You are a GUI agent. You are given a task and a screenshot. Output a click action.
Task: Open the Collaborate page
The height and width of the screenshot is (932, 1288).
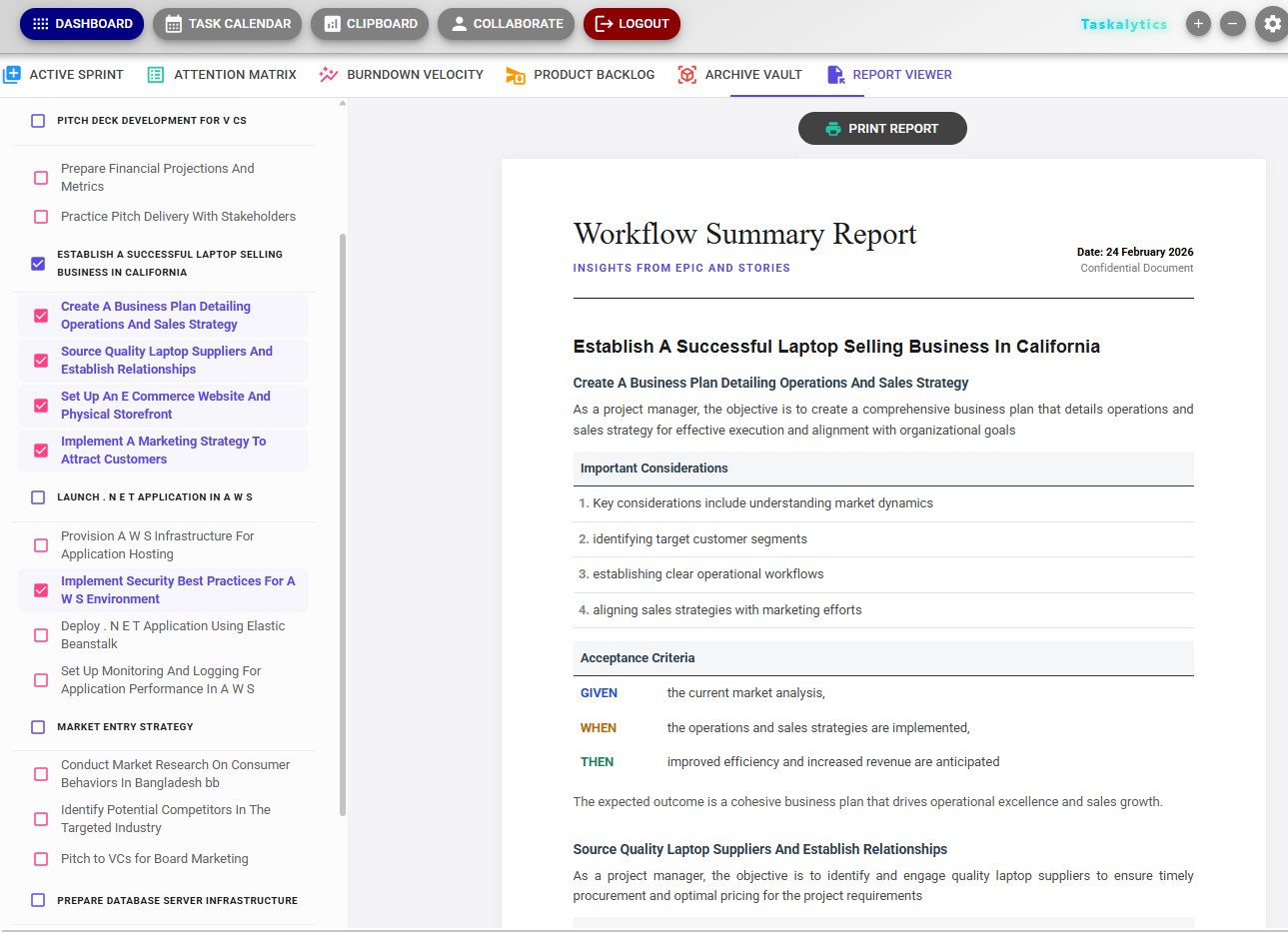point(506,24)
